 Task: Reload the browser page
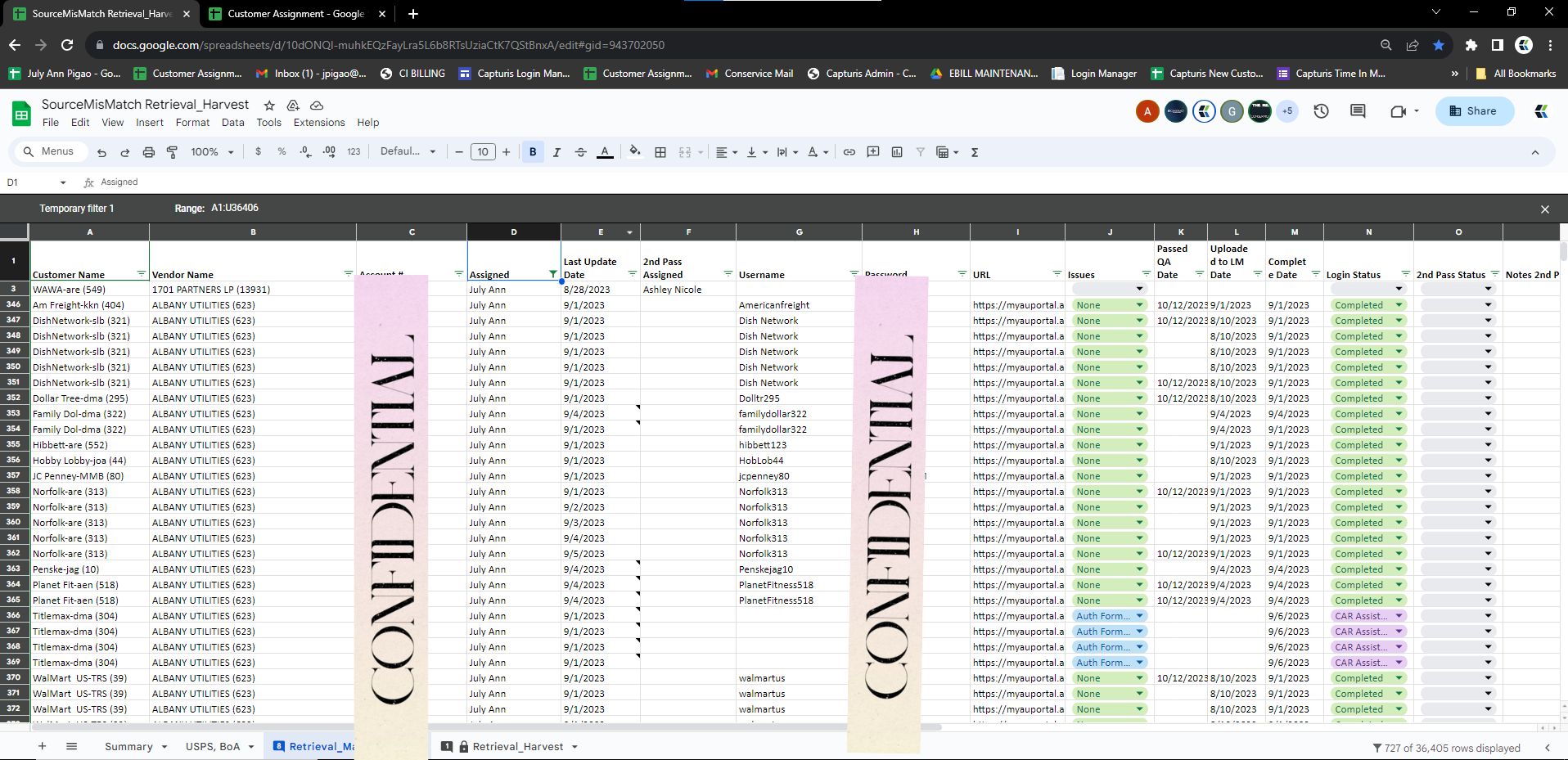click(x=67, y=45)
